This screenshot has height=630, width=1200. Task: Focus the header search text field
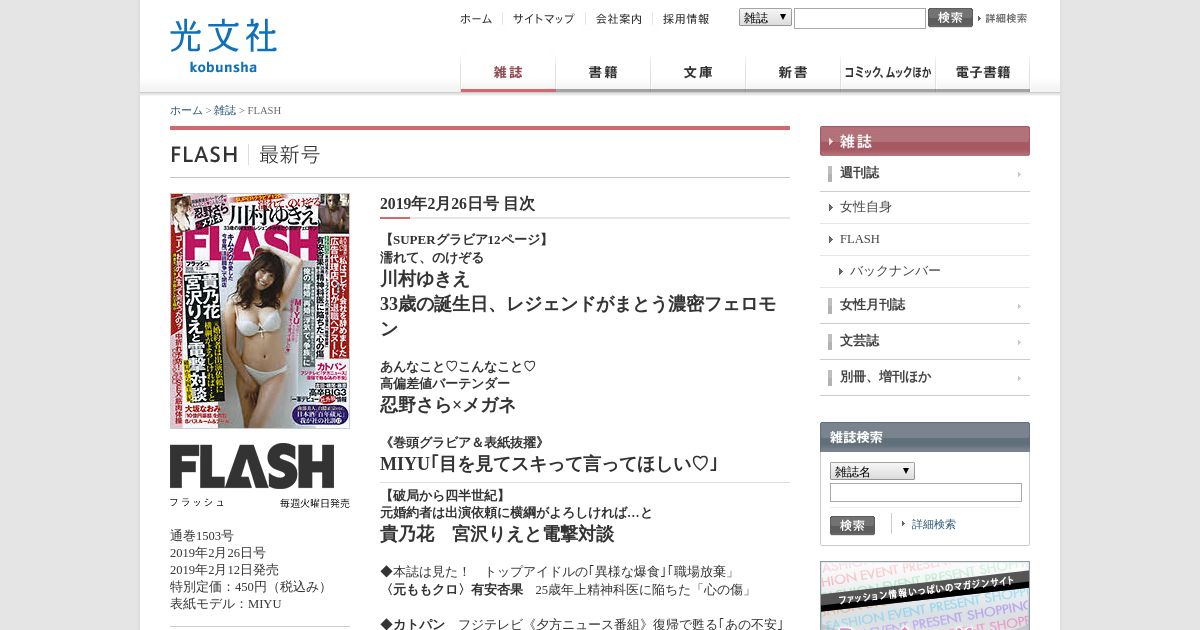(860, 18)
